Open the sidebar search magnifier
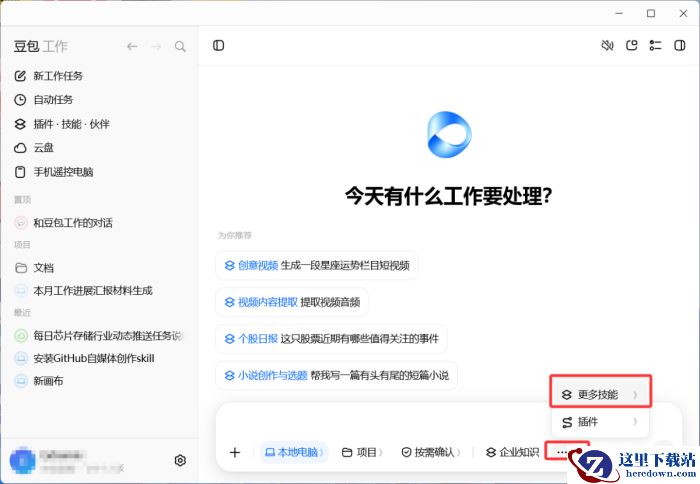 [x=180, y=46]
